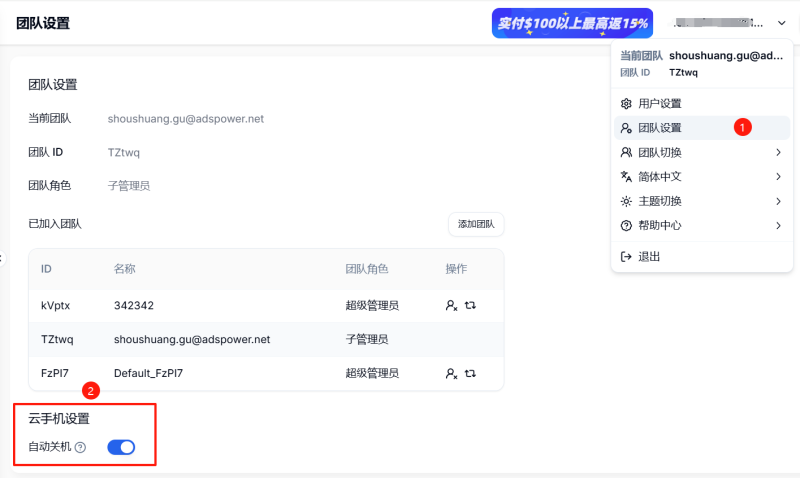Click the question icon beside 帮助中心
Screen dimensions: 800x478
(x=626, y=225)
